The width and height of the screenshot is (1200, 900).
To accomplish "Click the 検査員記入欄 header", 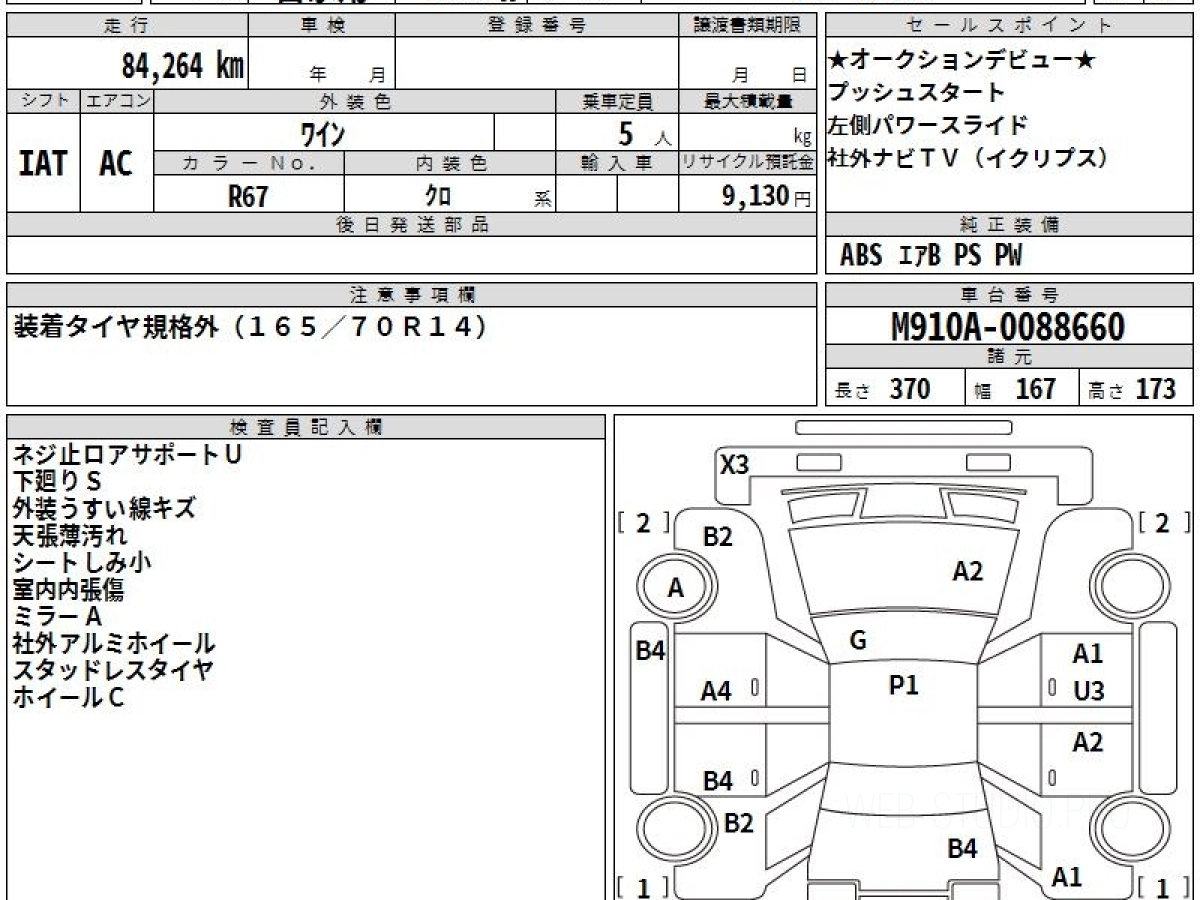I will pyautogui.click(x=306, y=427).
